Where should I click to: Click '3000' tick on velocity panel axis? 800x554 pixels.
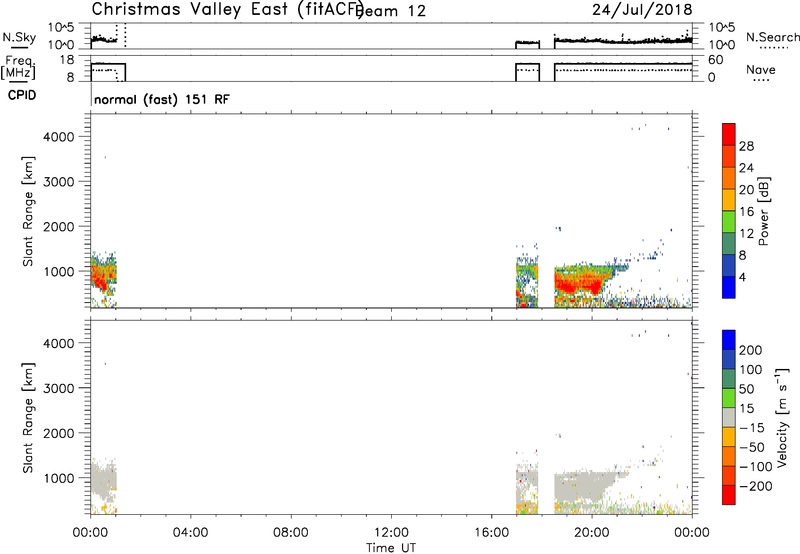click(x=59, y=388)
